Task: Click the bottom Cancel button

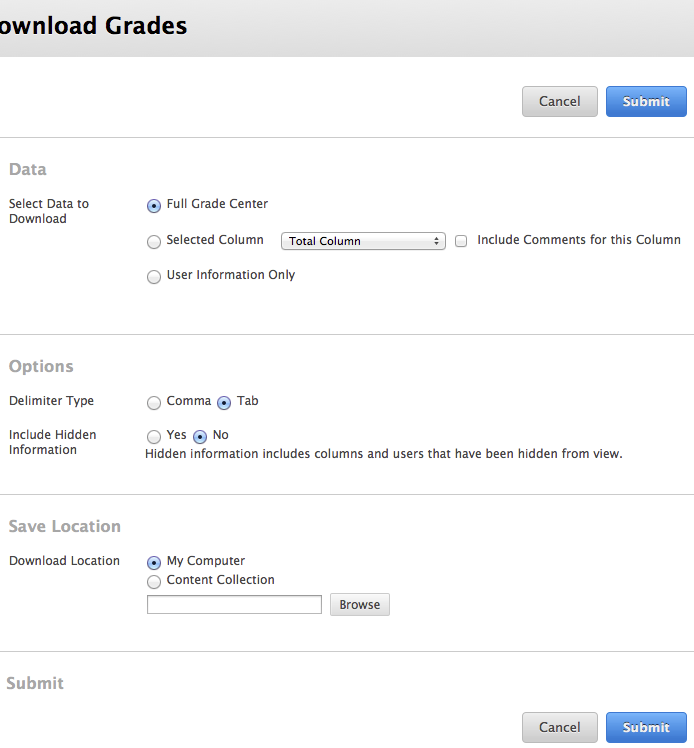Action: (559, 727)
